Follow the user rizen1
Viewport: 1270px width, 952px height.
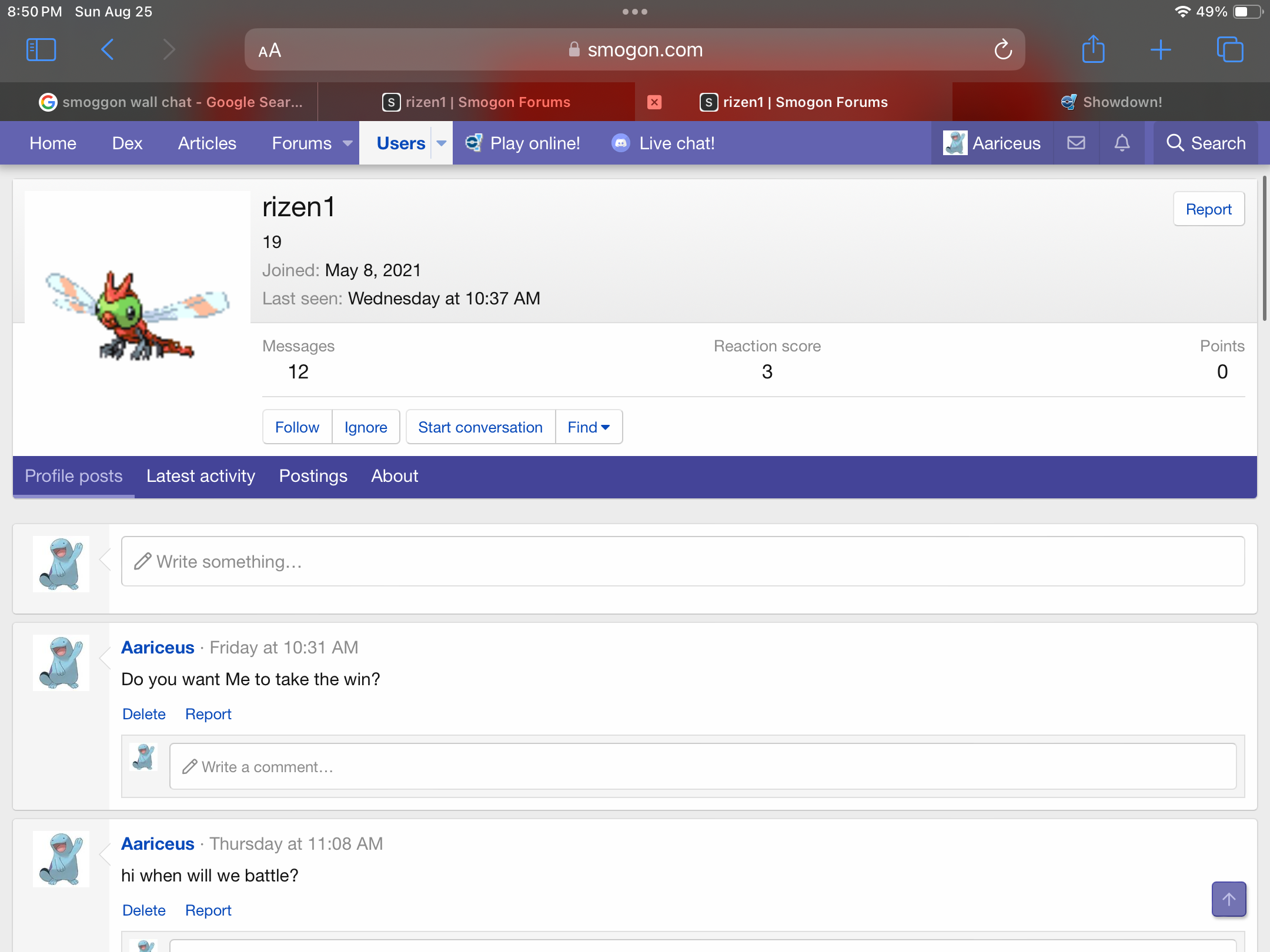click(297, 427)
